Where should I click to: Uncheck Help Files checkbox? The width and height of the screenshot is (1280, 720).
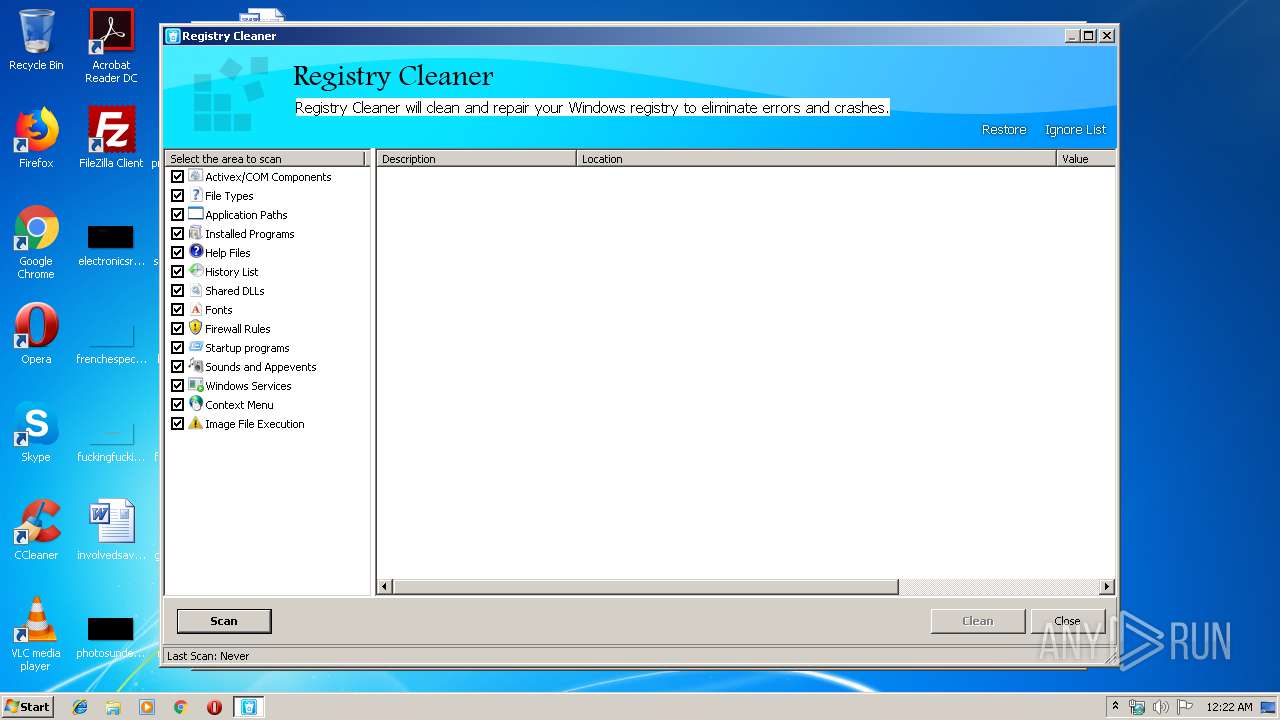click(x=177, y=252)
